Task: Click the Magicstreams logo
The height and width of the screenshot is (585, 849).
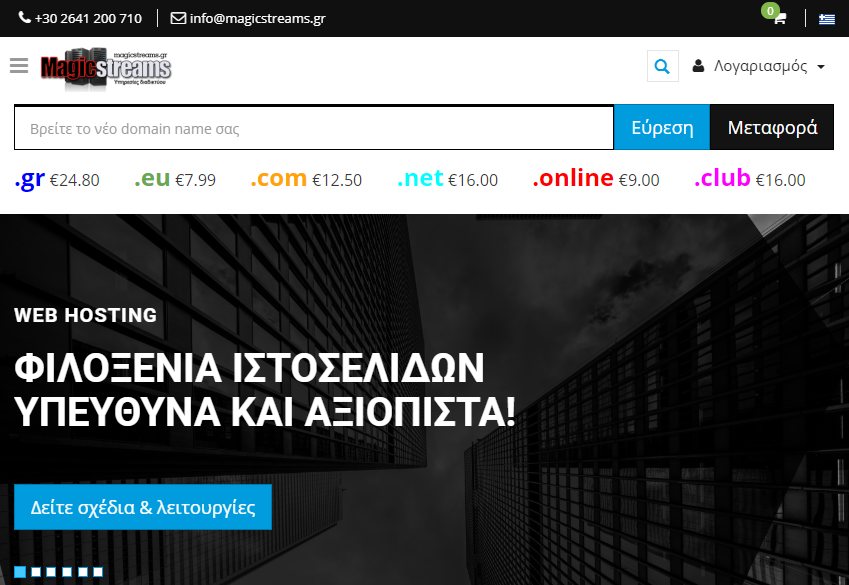Action: 106,69
